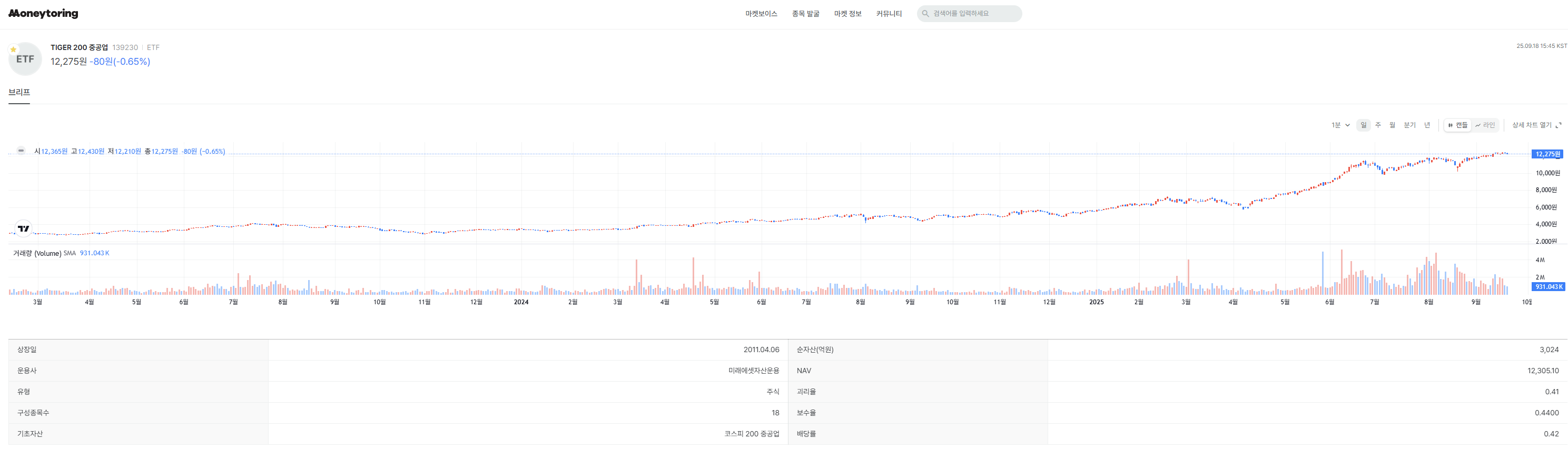Open the 커뮤니티 menu
The height and width of the screenshot is (459, 1568).
tap(889, 13)
